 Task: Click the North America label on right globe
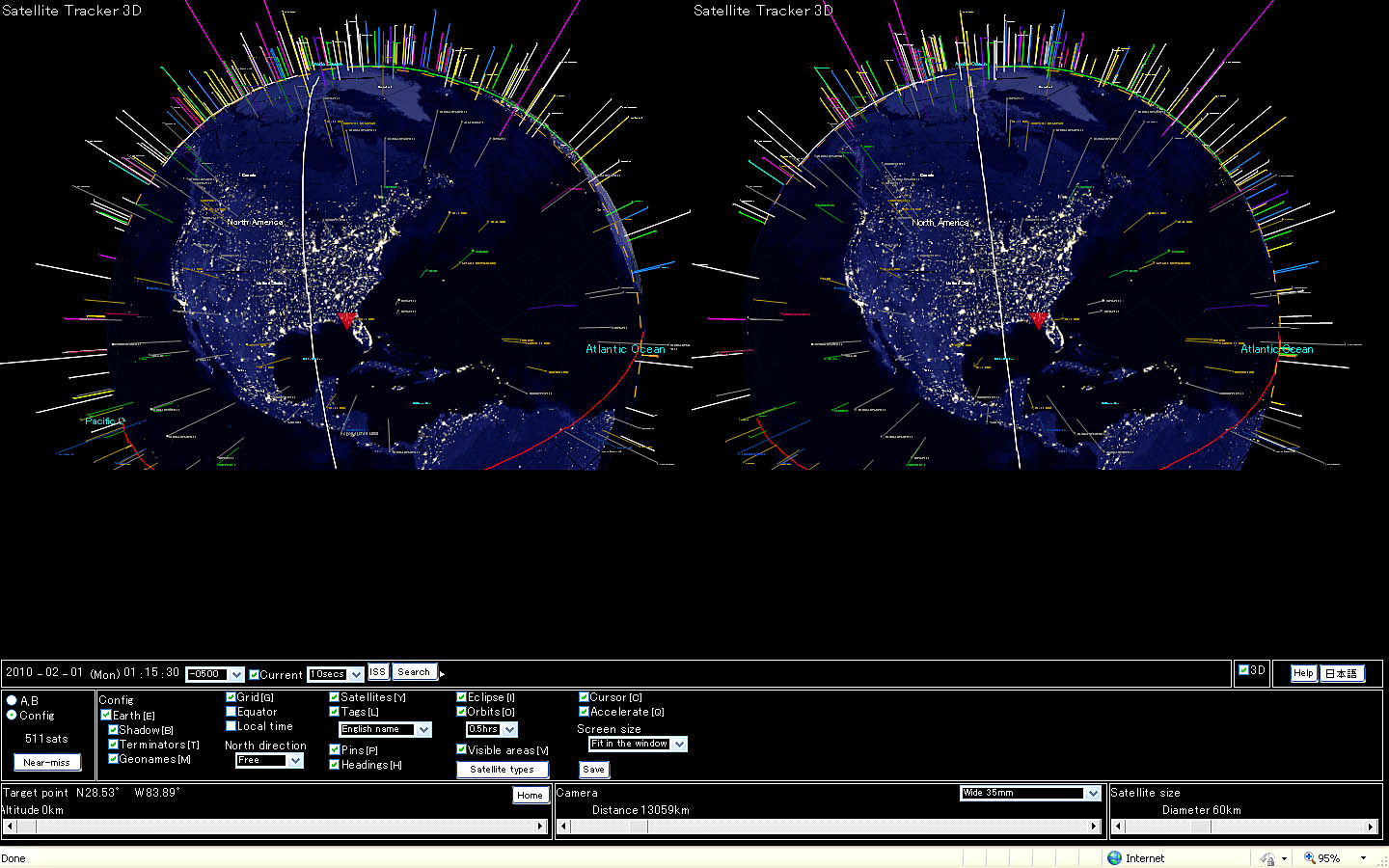pos(940,222)
